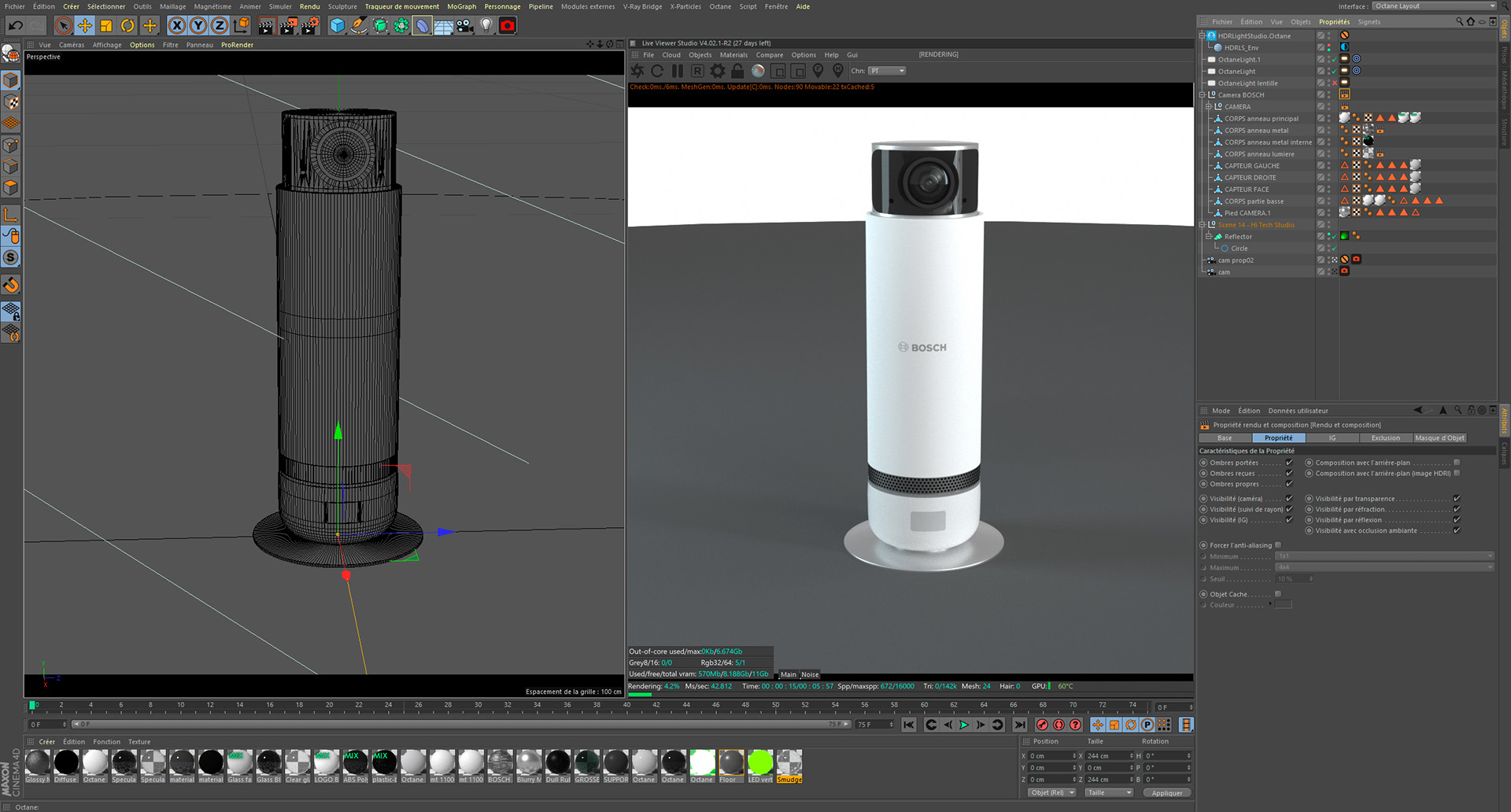Screen dimensions: 1511x812
Task: Enable Forcer l'anti-aliasing checkbox
Action: (x=1278, y=545)
